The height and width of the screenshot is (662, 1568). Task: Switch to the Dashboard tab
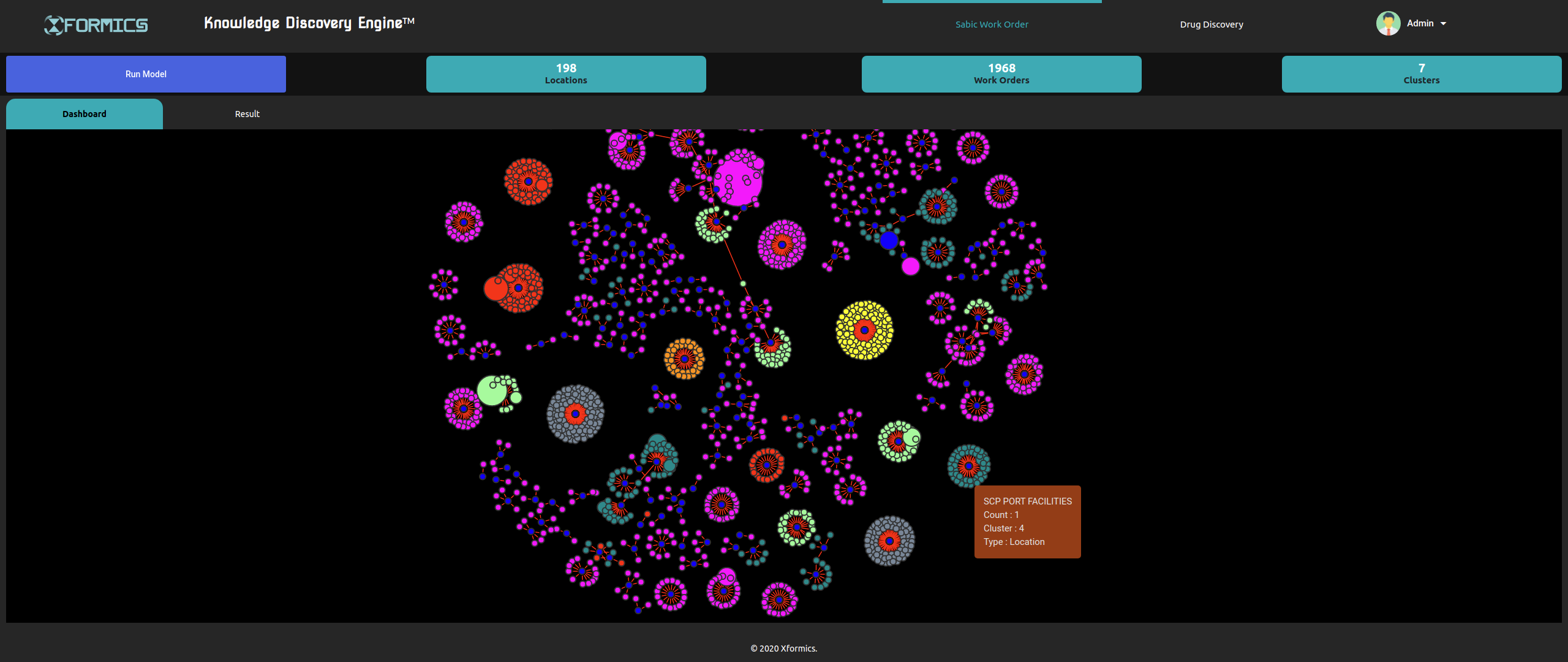[85, 114]
